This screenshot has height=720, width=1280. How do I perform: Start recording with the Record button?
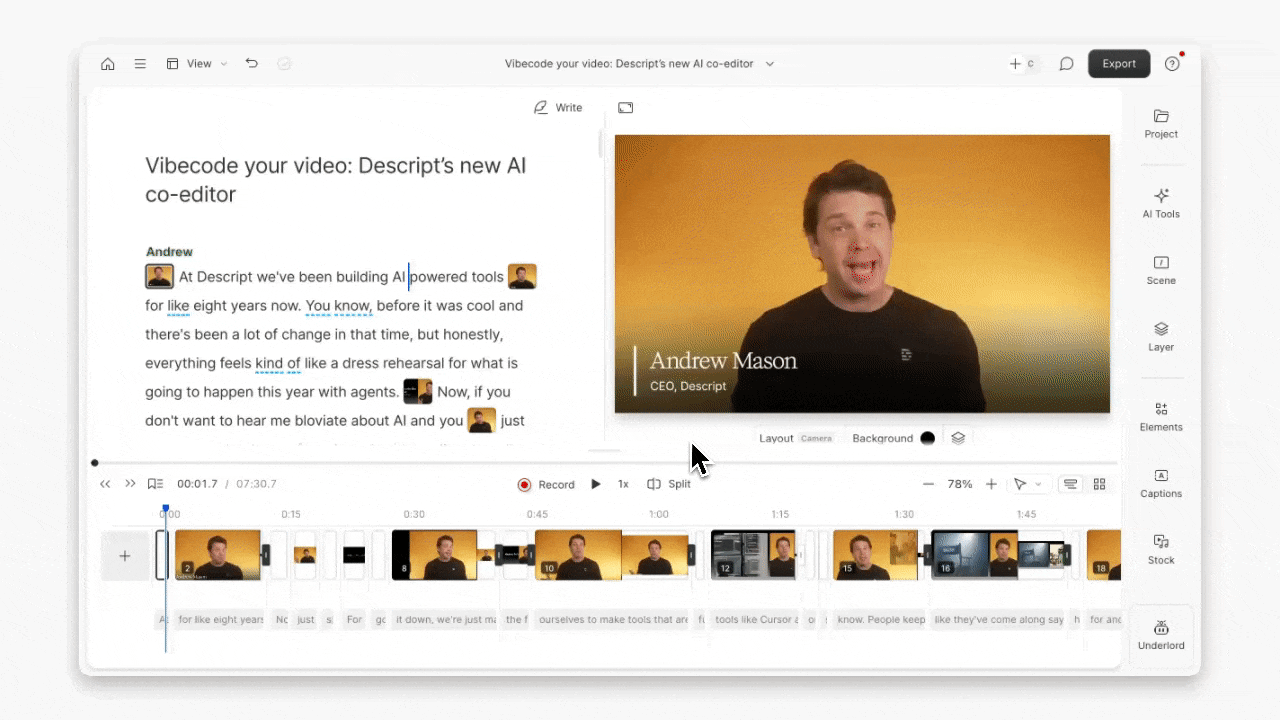tap(546, 485)
